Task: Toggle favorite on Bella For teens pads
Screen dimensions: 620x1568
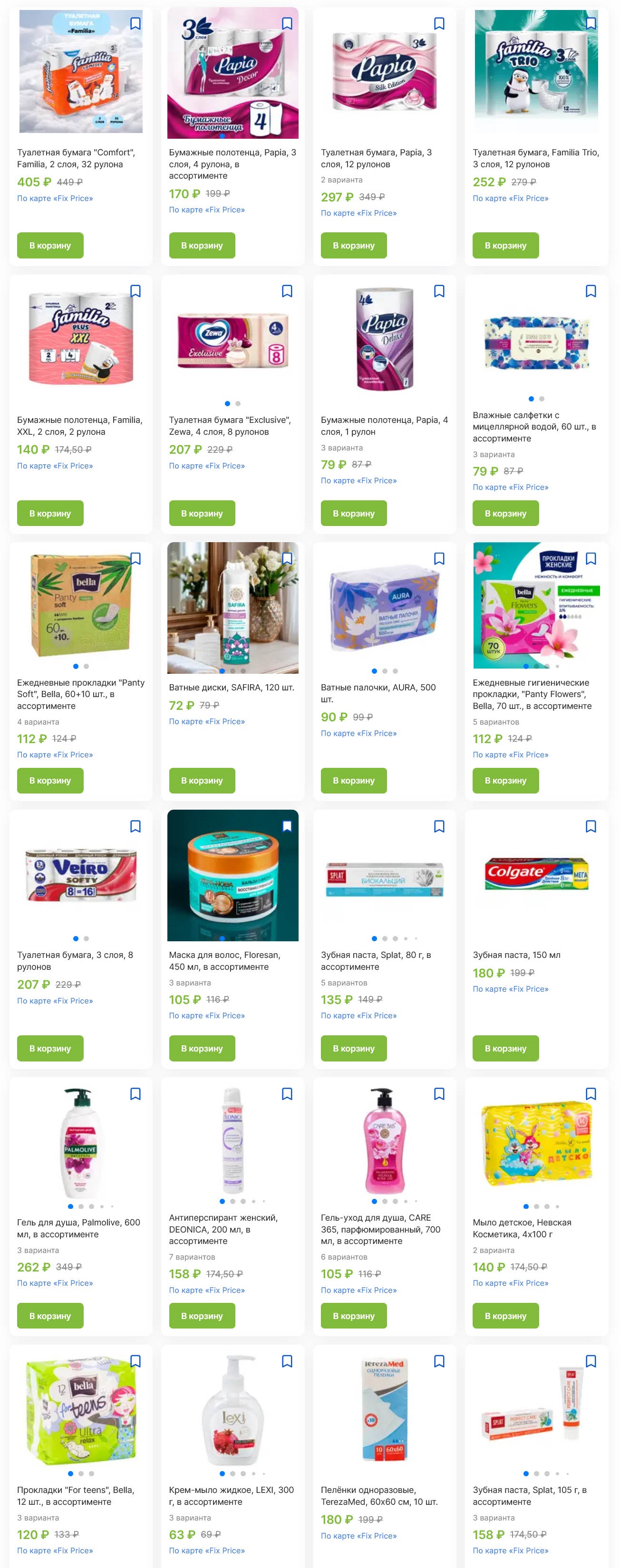Action: pyautogui.click(x=135, y=1362)
